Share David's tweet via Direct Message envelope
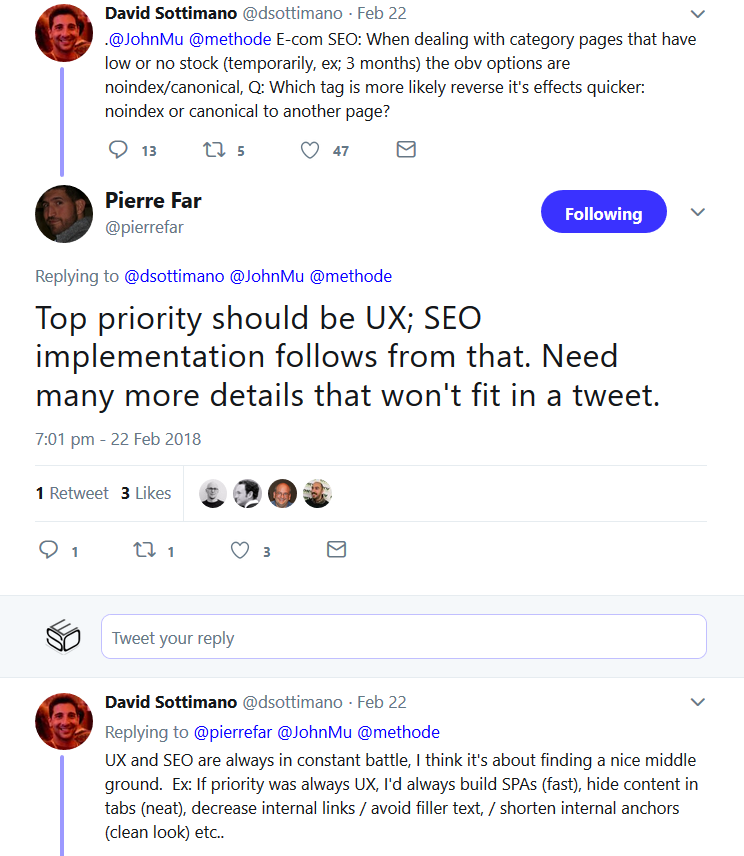744x856 pixels. [x=406, y=149]
